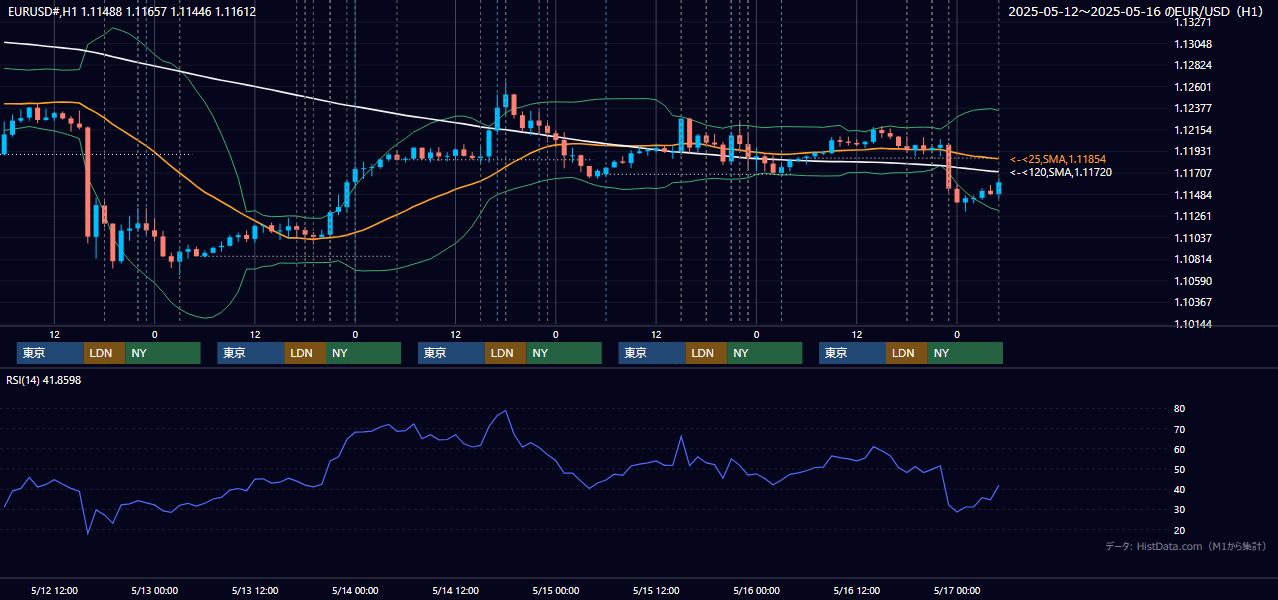Click price axis value 1.12154
Screen dimensions: 1278x600
[1192, 130]
